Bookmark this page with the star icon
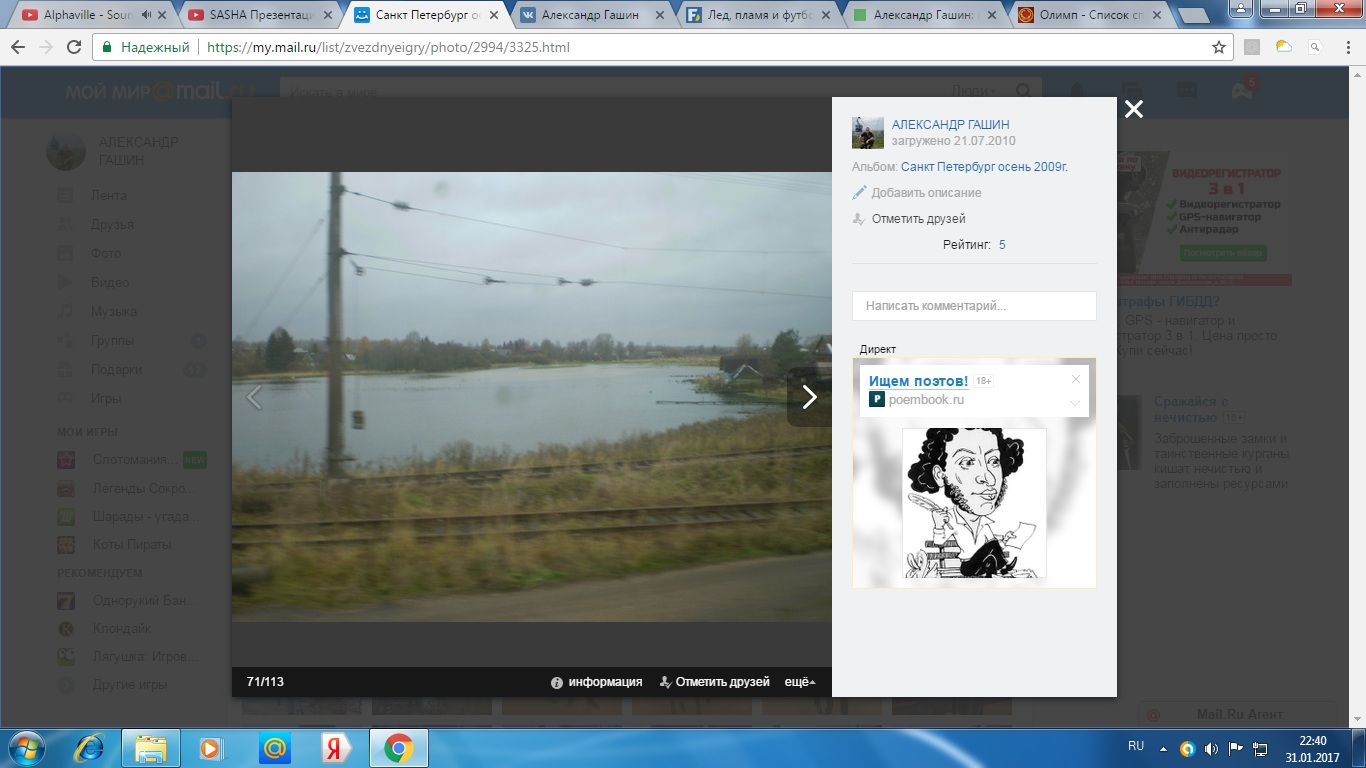Viewport: 1366px width, 768px height. pyautogui.click(x=1218, y=47)
